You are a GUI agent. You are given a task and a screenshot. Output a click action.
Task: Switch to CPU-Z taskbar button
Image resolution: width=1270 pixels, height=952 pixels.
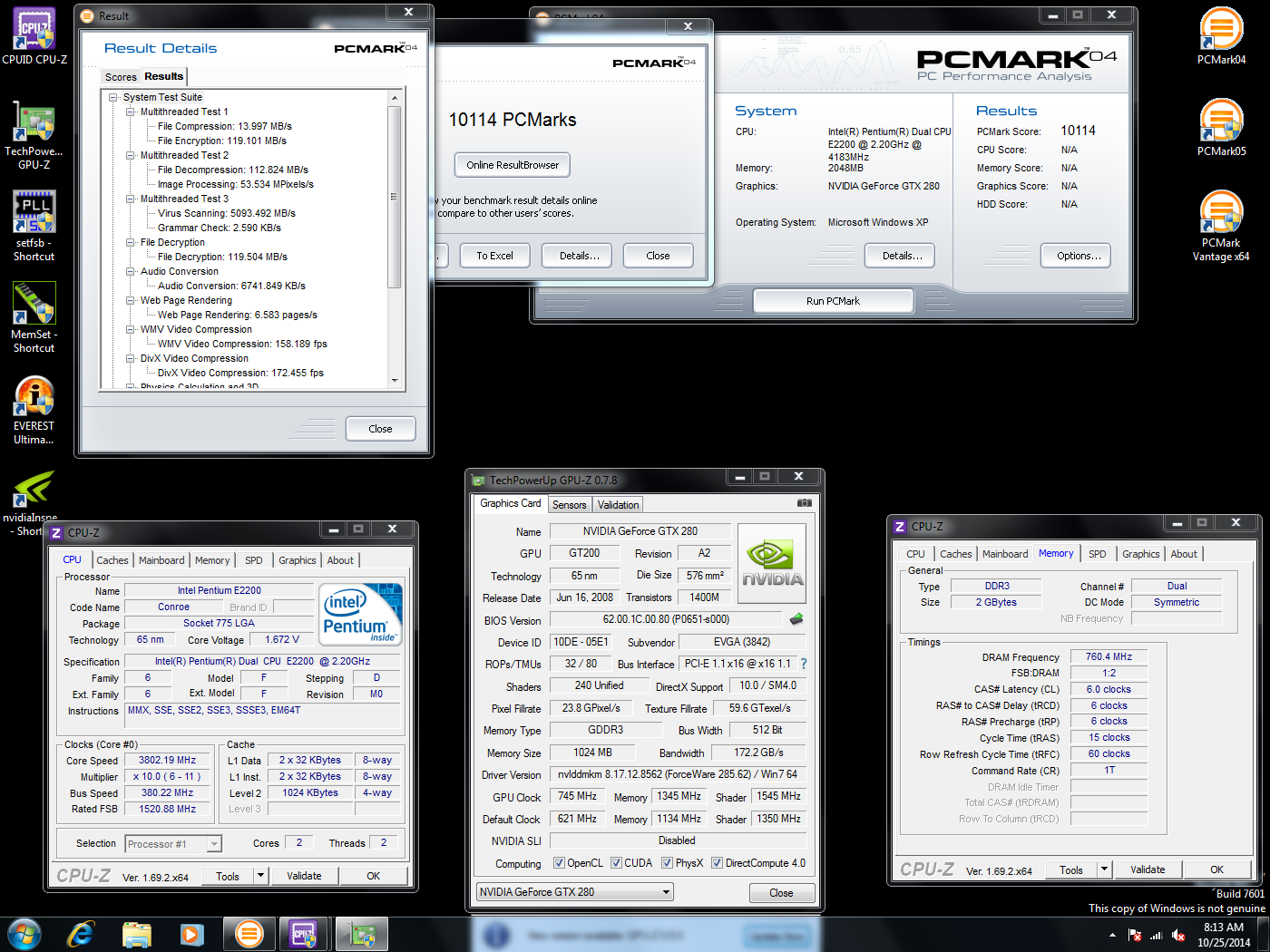coord(303,934)
